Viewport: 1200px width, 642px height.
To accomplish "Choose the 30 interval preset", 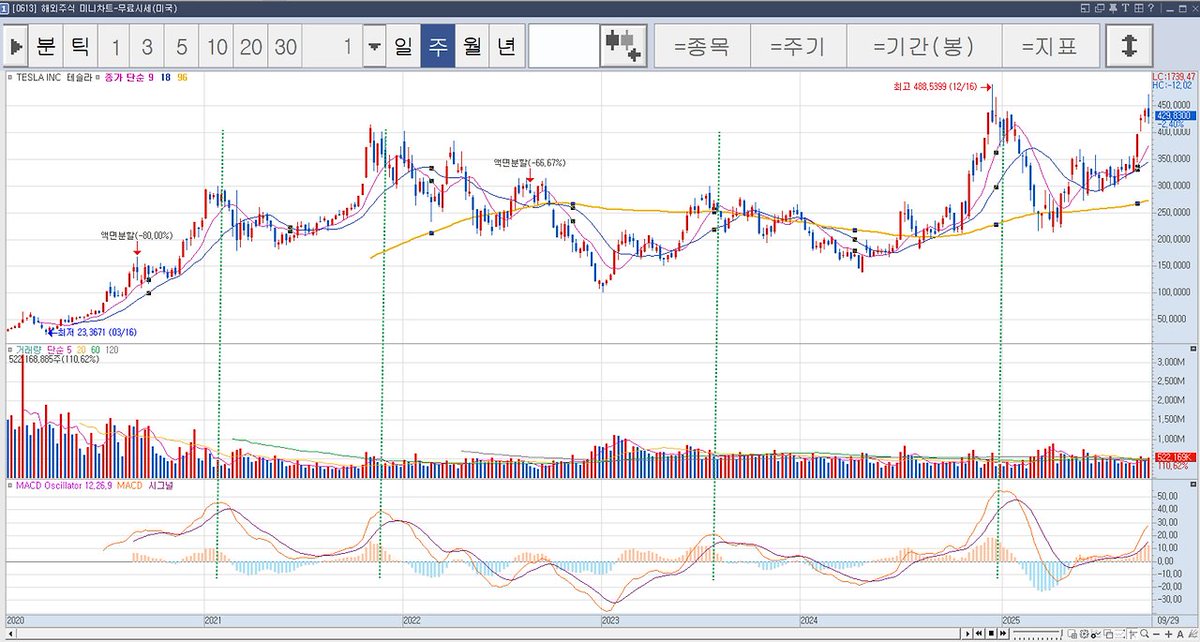I will 286,47.
